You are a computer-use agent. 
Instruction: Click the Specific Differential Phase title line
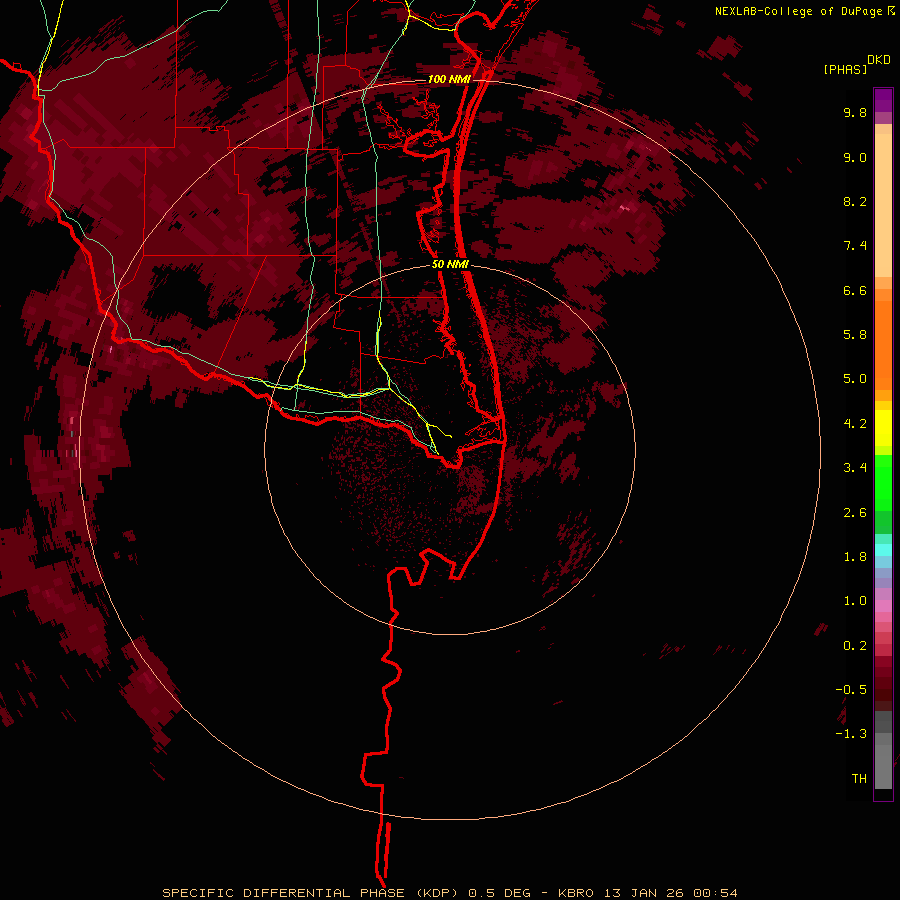point(450,893)
